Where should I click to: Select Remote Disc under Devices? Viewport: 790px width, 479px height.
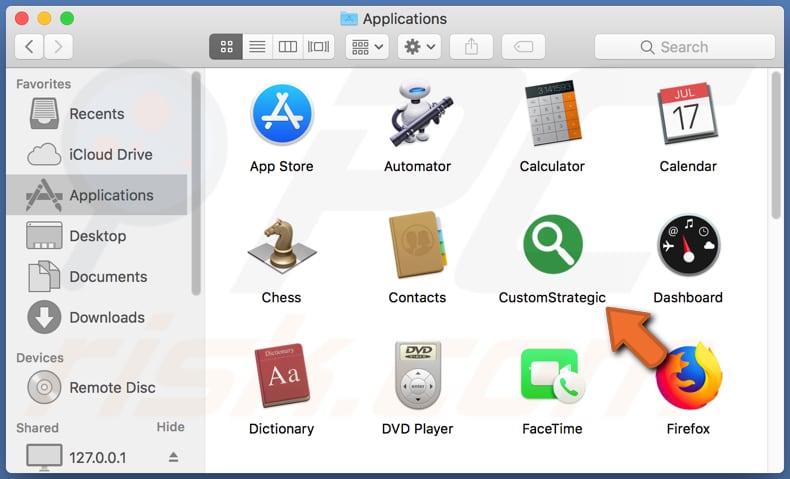pos(97,387)
